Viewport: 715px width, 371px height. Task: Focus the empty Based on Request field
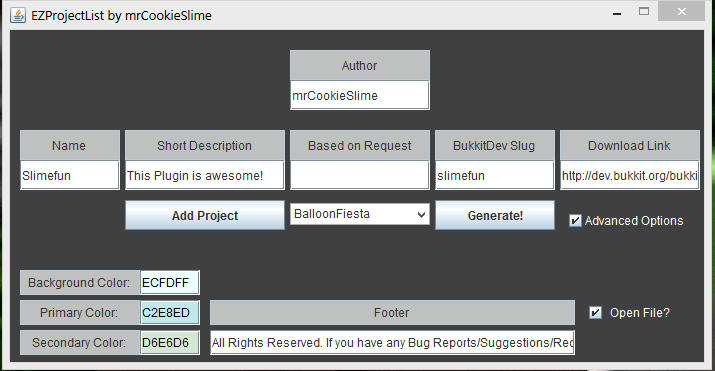pos(360,175)
